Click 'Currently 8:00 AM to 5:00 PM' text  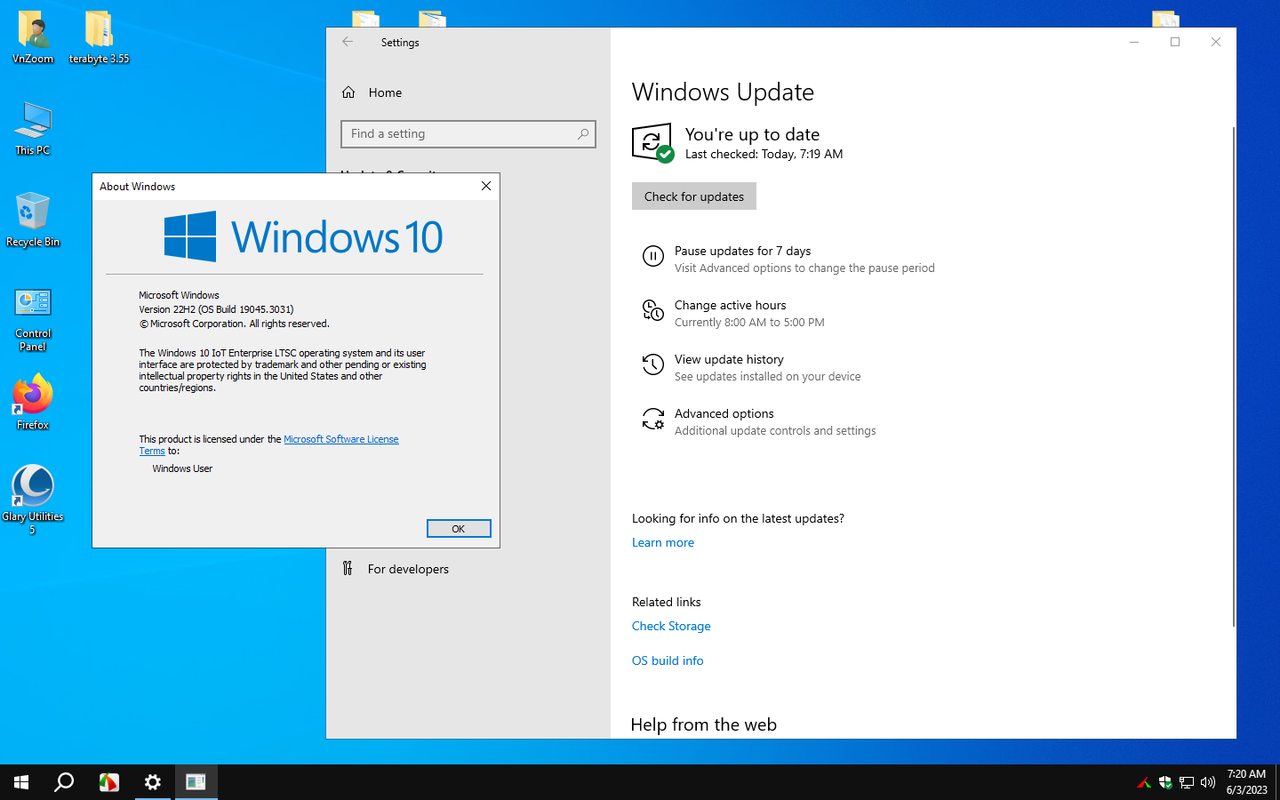[x=749, y=322]
